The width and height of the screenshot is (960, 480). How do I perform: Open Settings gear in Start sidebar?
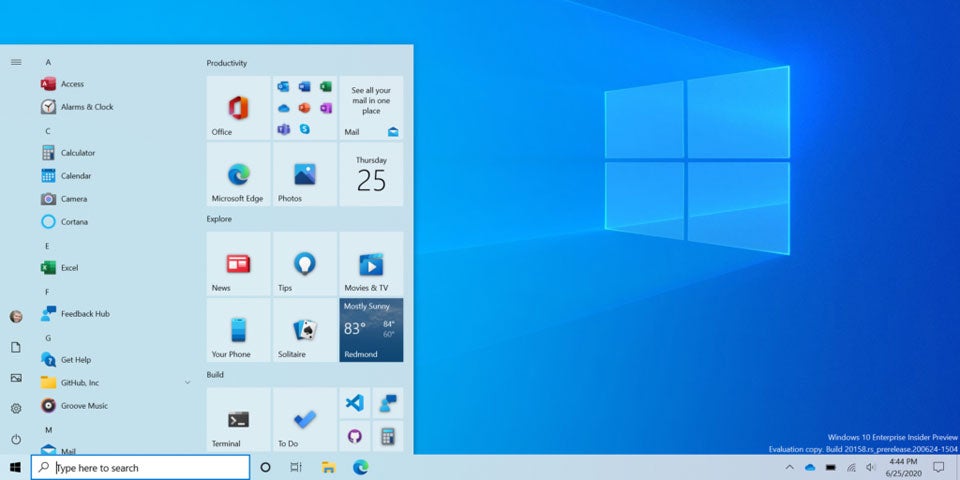pos(16,408)
